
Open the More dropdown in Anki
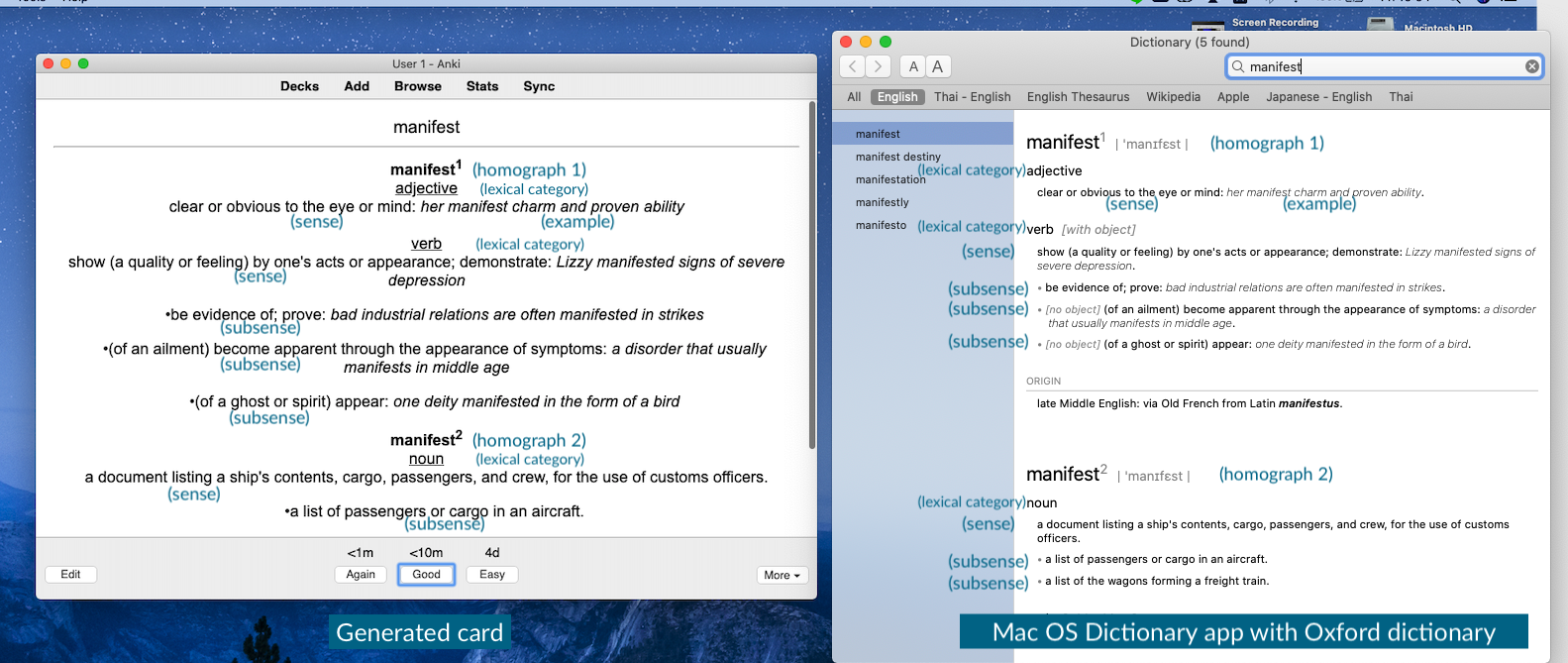pos(783,575)
